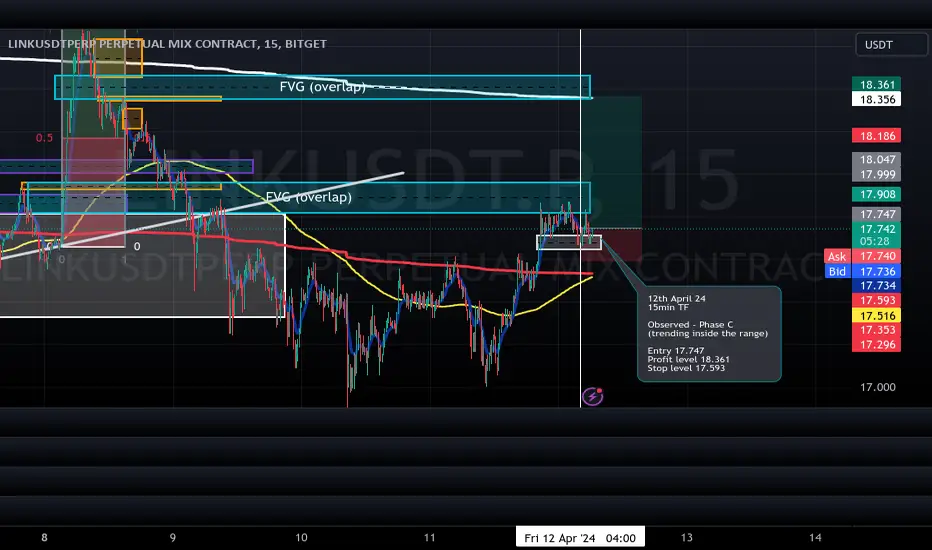Image resolution: width=932 pixels, height=550 pixels.
Task: Click date 9 on the time axis
Action: click(x=172, y=538)
